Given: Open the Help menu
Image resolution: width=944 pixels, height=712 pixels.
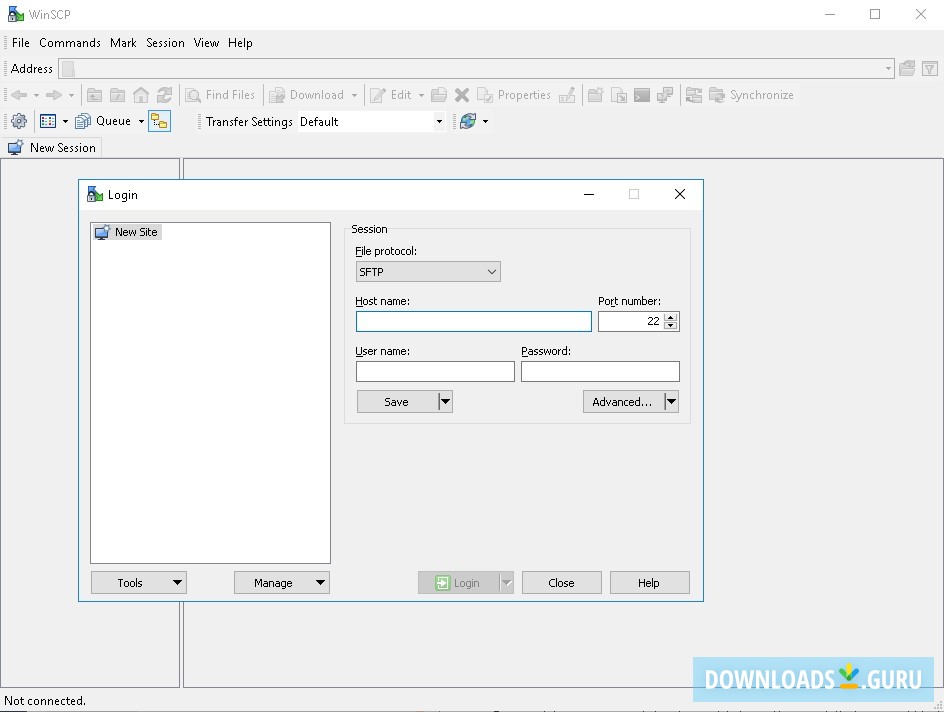Looking at the screenshot, I should click(240, 43).
